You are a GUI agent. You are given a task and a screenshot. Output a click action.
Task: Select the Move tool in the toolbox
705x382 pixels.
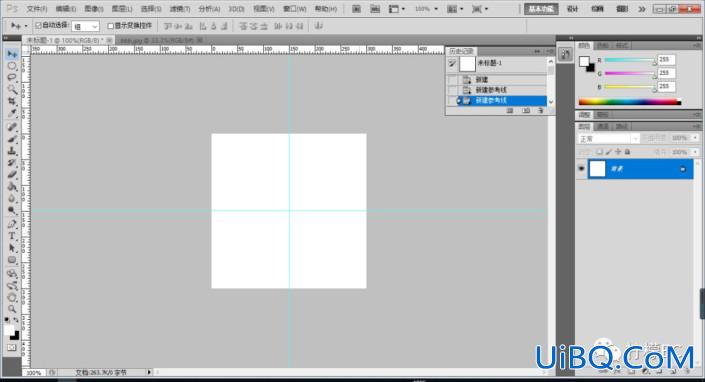tap(12, 54)
